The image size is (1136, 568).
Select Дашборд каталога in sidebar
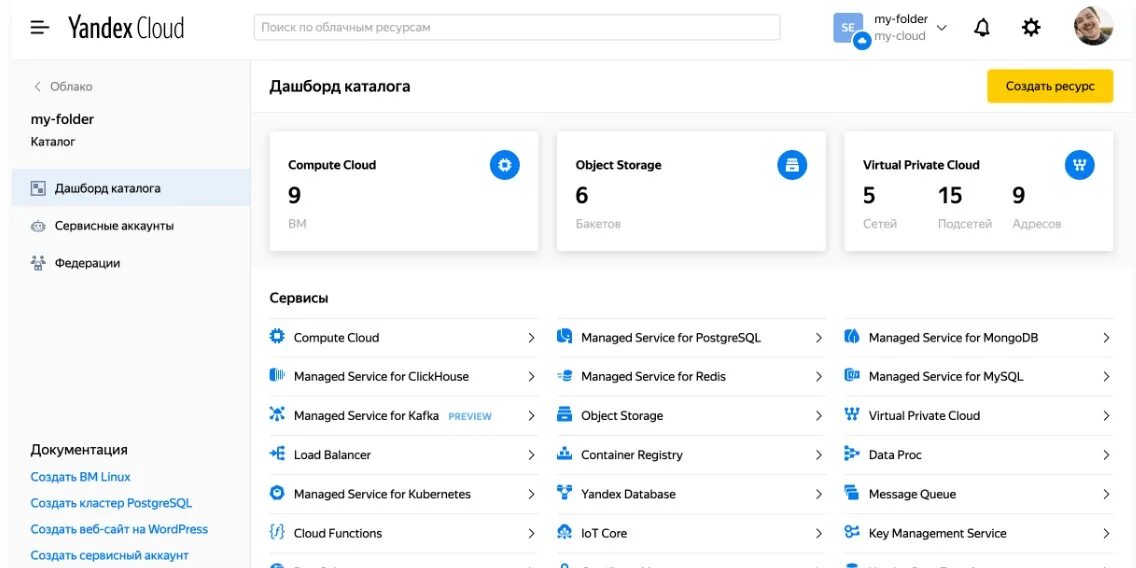click(130, 188)
